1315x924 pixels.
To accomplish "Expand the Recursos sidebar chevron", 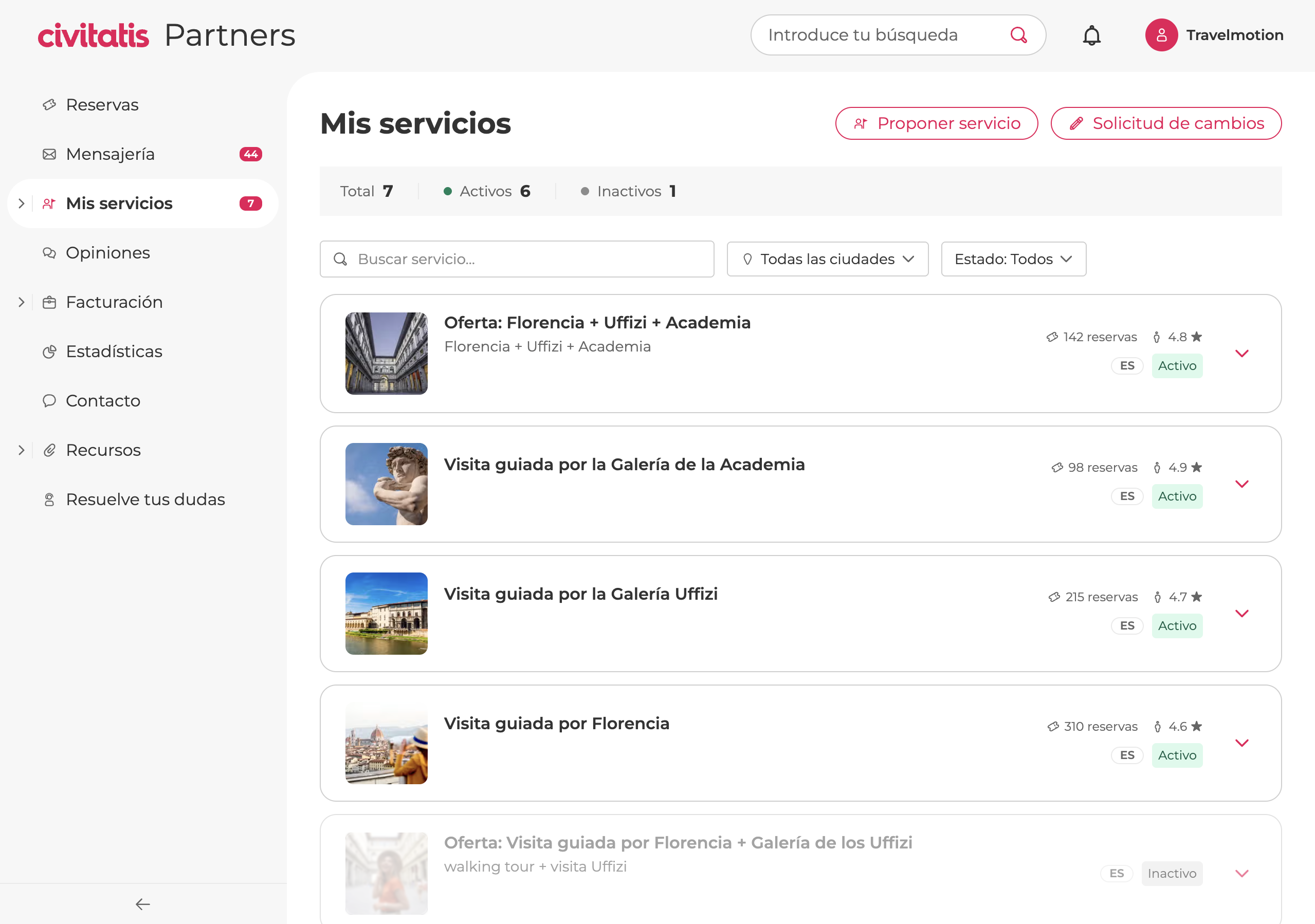I will [21, 450].
